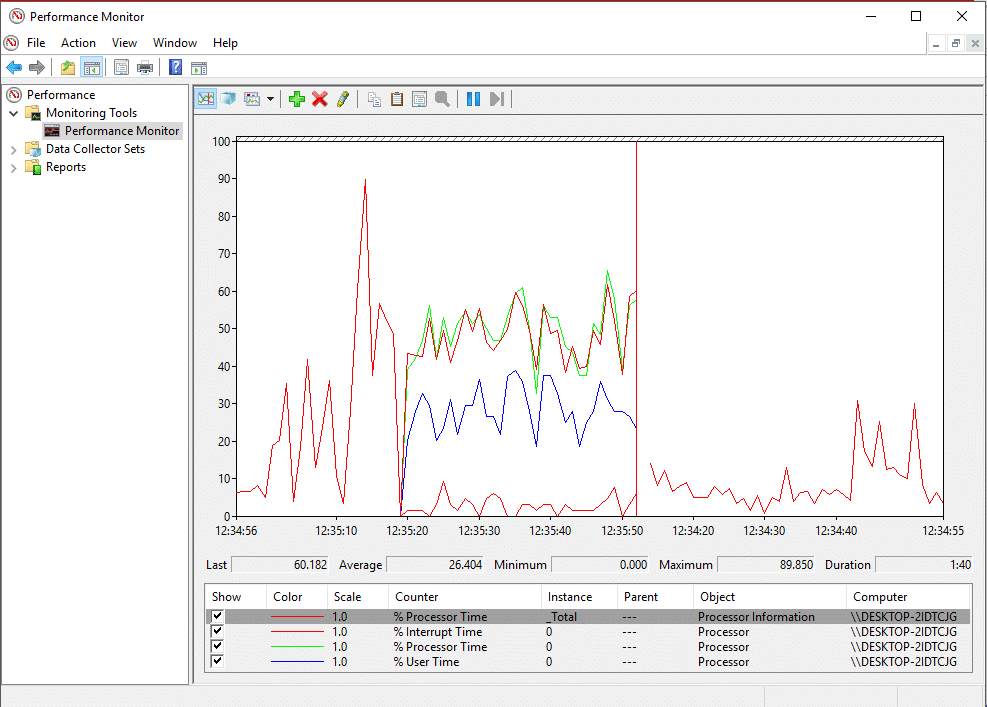Open the Change graph type dropdown arrow
Viewport: 987px width, 707px height.
270,99
